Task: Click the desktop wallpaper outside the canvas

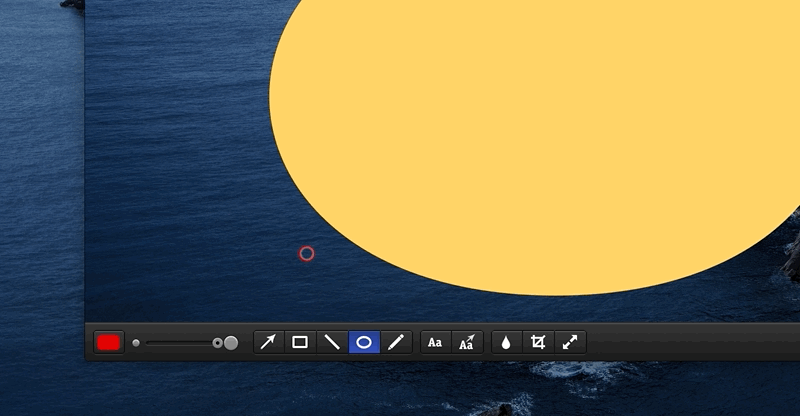Action: [40, 200]
